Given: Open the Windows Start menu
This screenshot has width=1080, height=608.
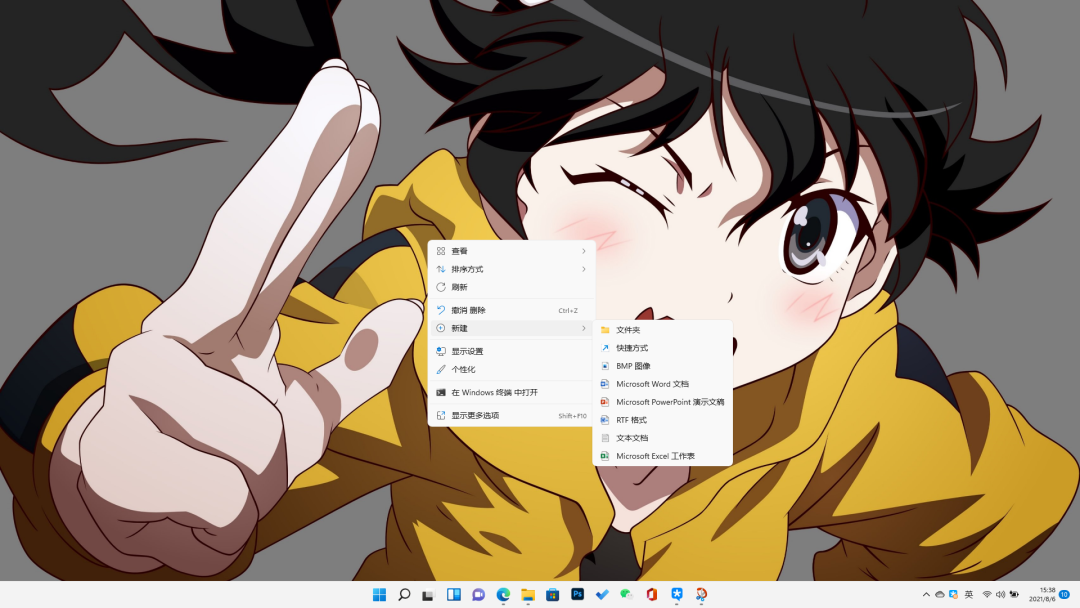Looking at the screenshot, I should 380,595.
